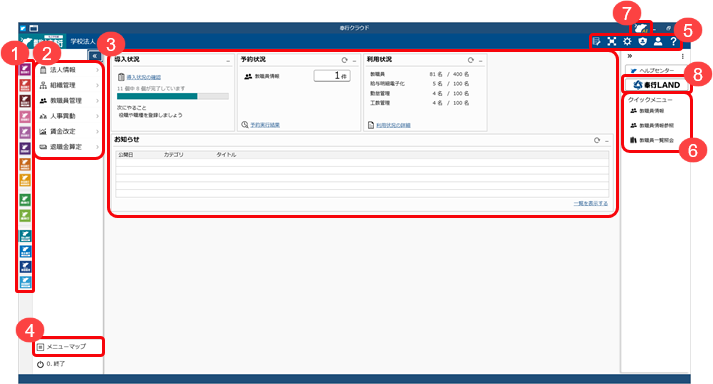Open the vertical dots menu in right panel

coord(683,56)
